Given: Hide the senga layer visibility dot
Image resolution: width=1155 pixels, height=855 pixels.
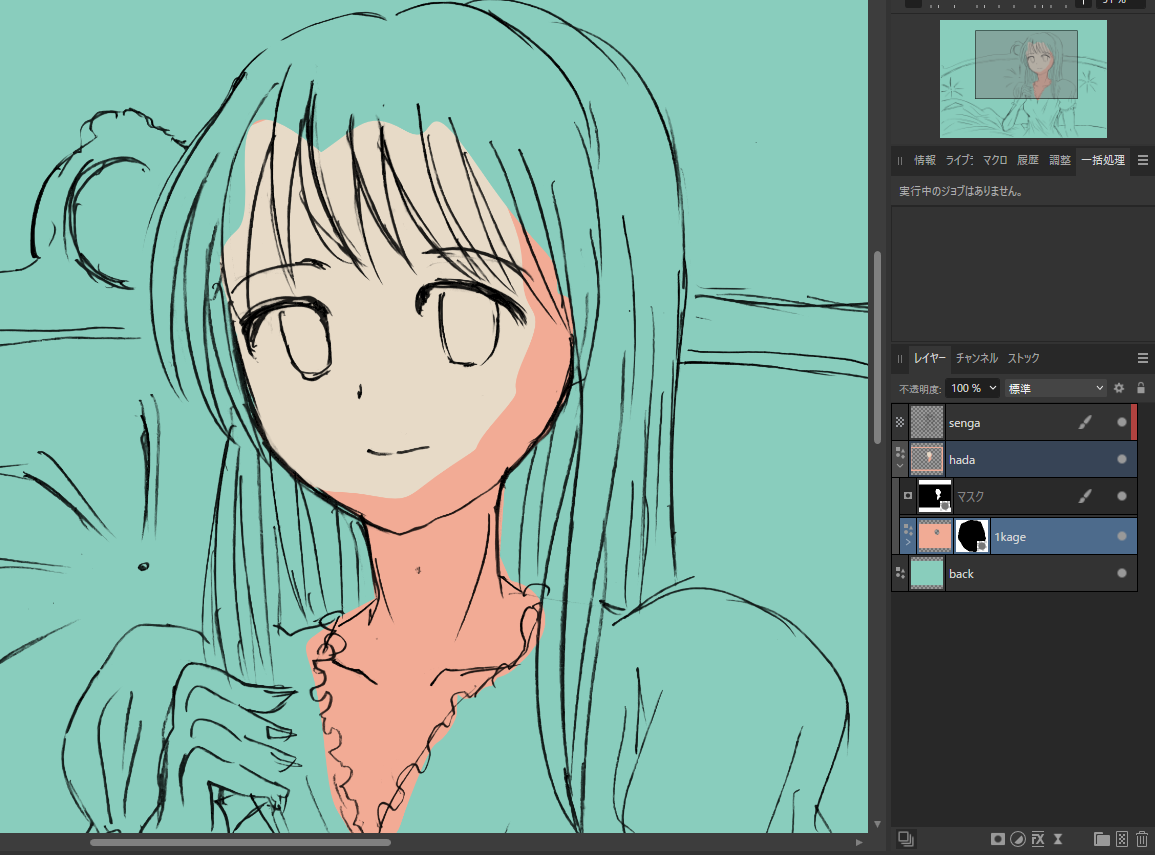Looking at the screenshot, I should [1122, 423].
